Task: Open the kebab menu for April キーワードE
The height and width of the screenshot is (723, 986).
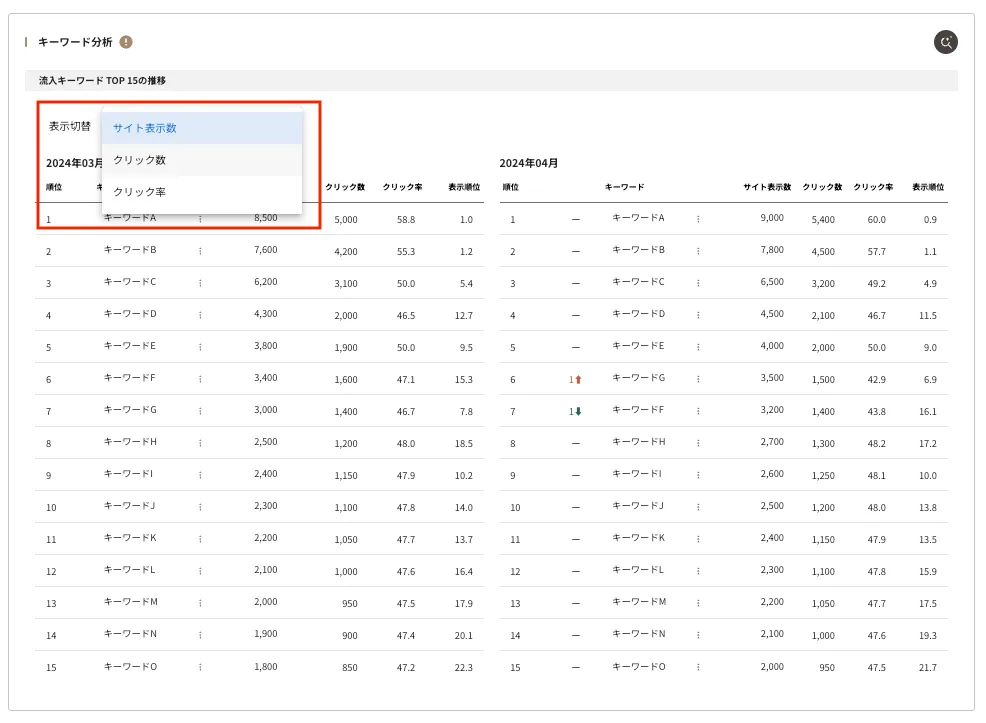Action: tap(698, 347)
